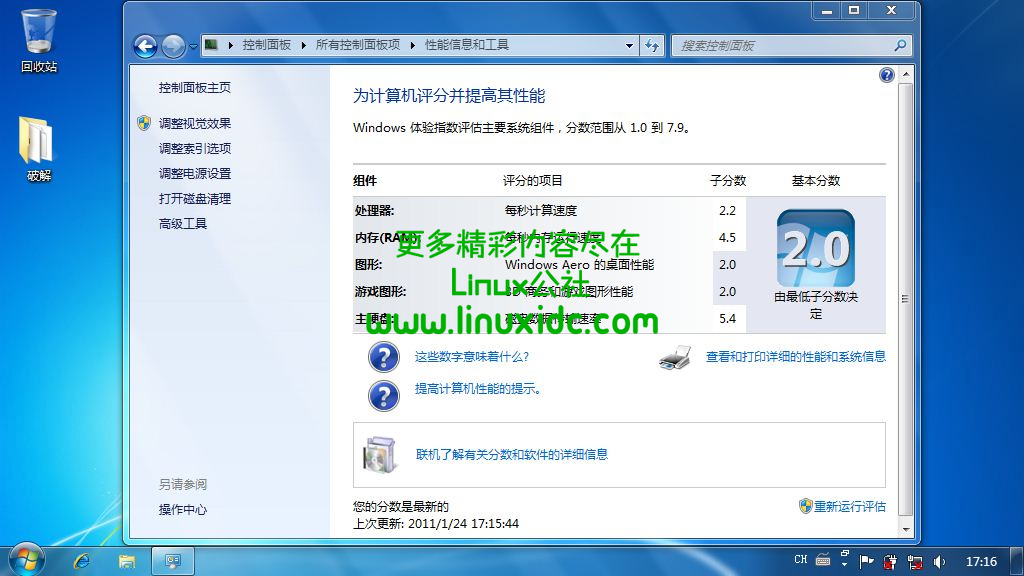Click the refresh icon in the address bar
This screenshot has height=576, width=1024.
(x=651, y=45)
